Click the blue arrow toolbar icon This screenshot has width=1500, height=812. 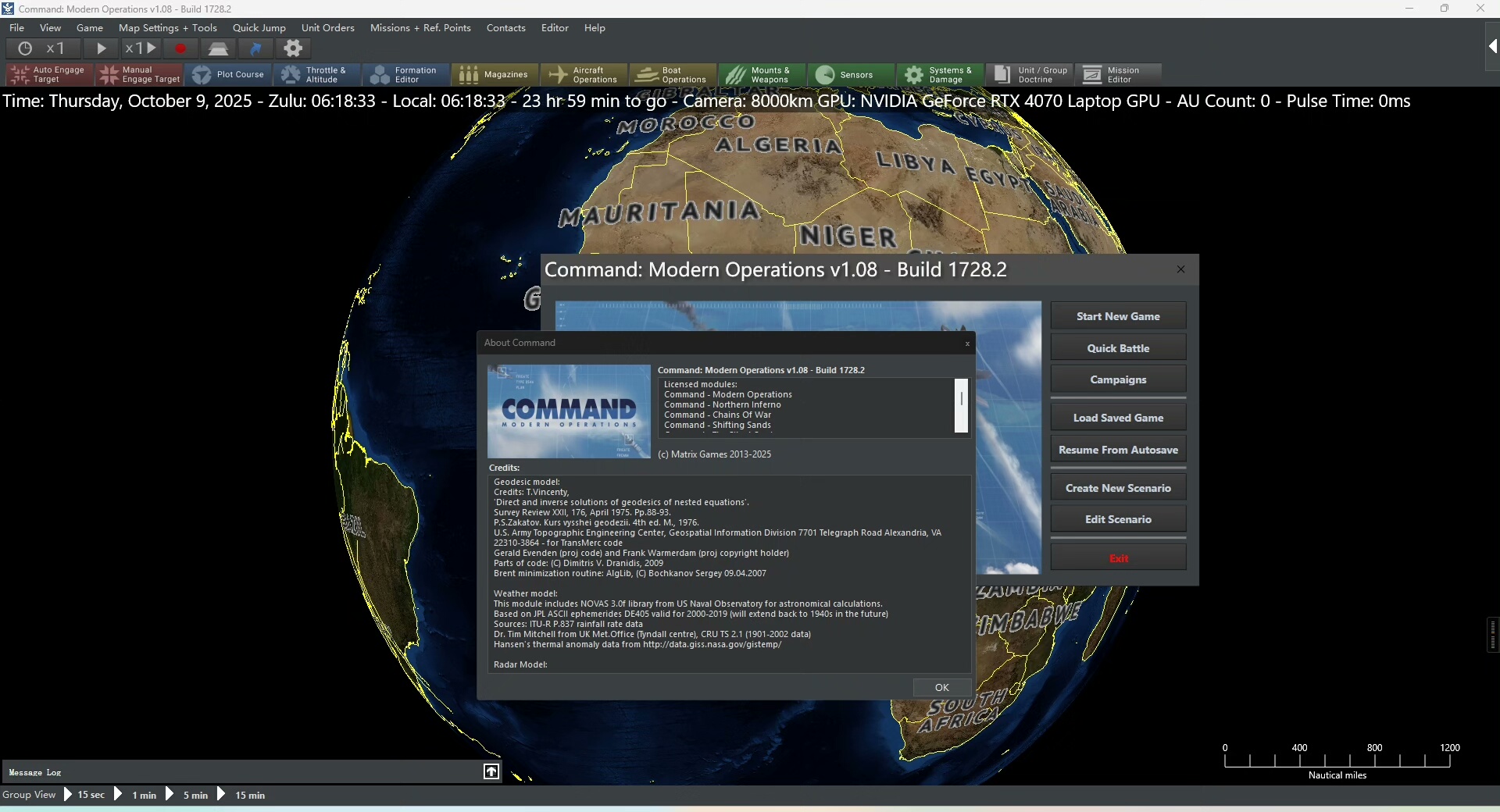255,48
